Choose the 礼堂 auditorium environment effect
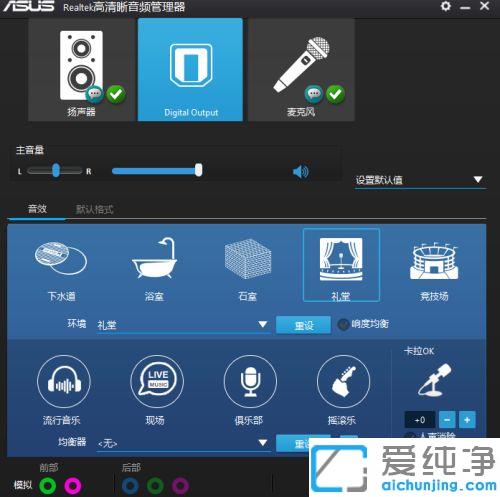500x497 pixels. [341, 265]
